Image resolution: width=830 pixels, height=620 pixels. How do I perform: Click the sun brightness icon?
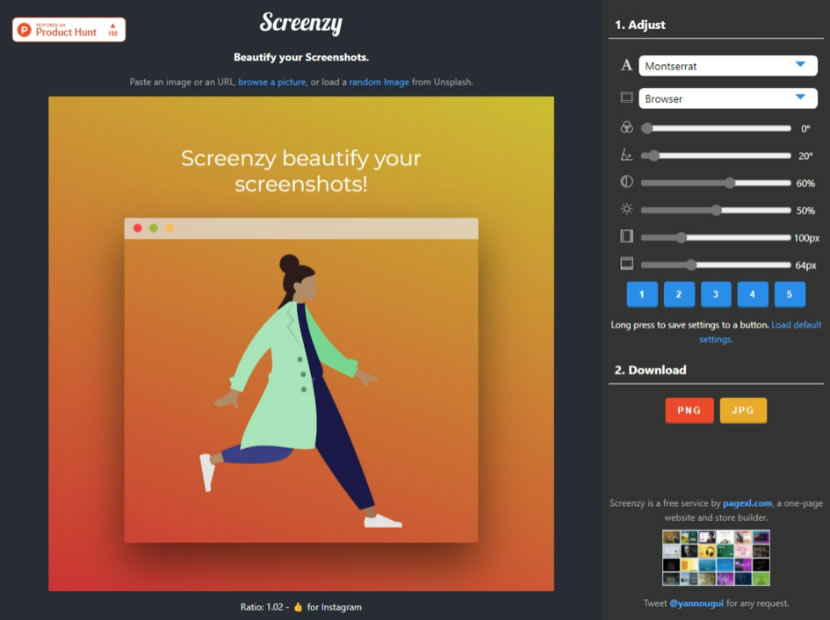(x=626, y=210)
